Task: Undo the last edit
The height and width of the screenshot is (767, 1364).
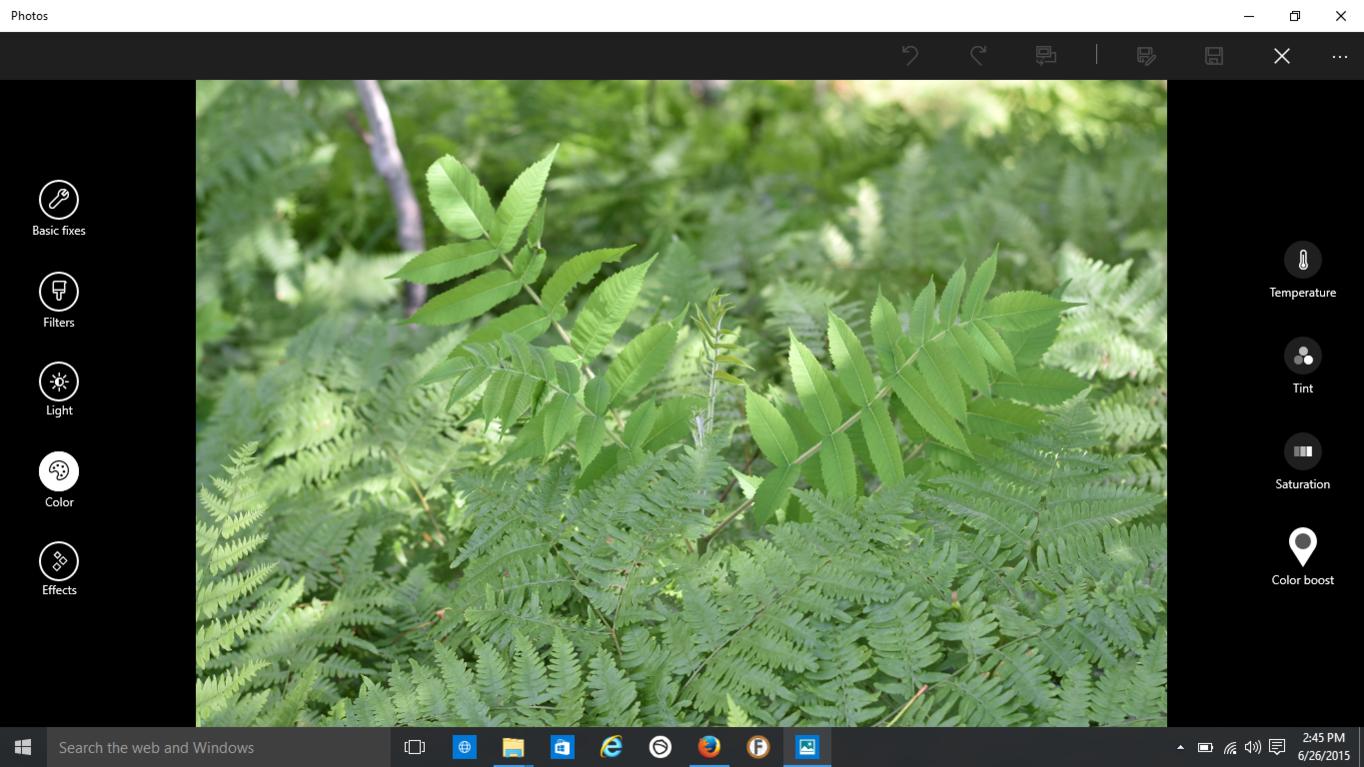Action: tap(910, 56)
